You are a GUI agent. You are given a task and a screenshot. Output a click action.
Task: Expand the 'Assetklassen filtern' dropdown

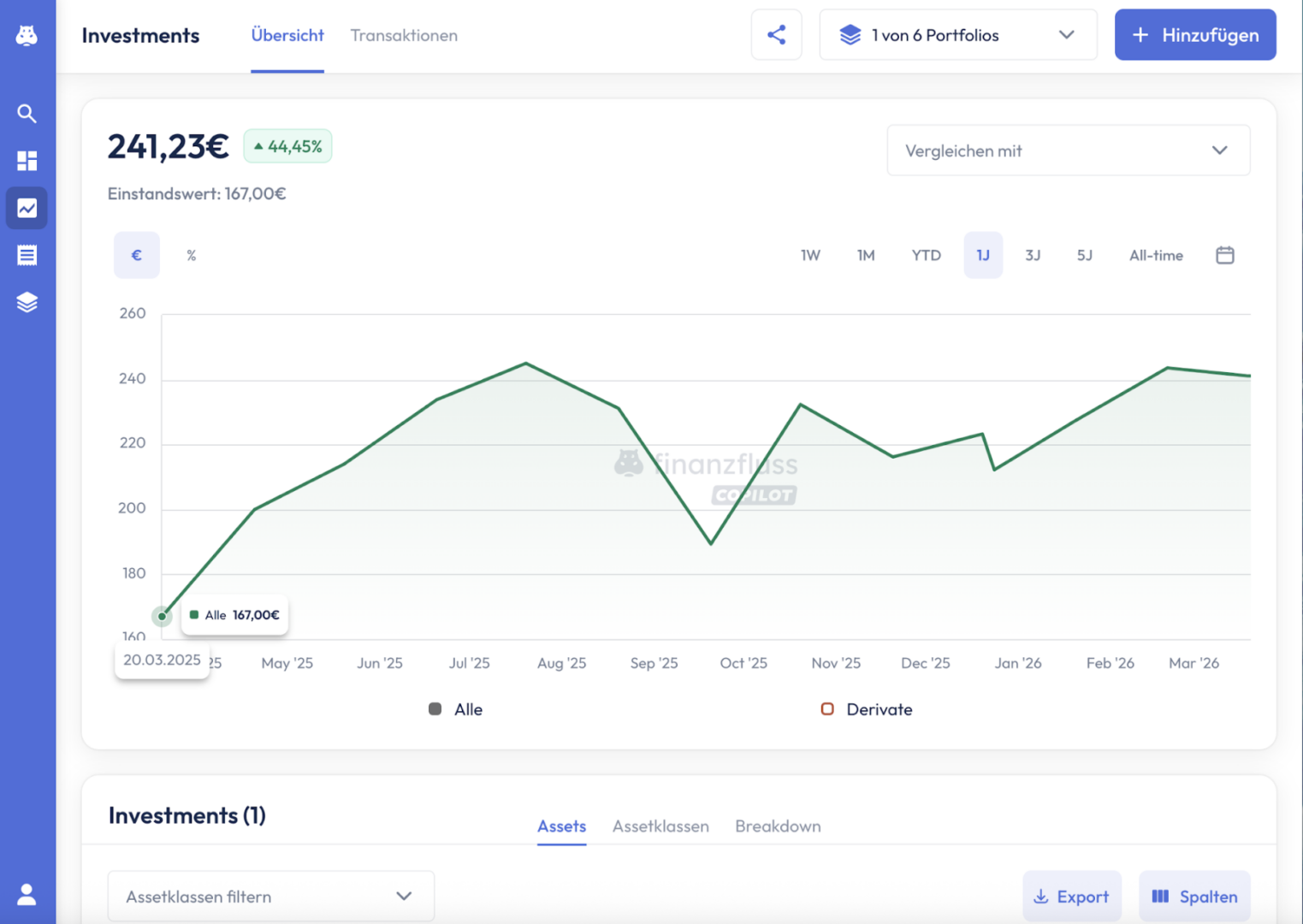pos(270,897)
